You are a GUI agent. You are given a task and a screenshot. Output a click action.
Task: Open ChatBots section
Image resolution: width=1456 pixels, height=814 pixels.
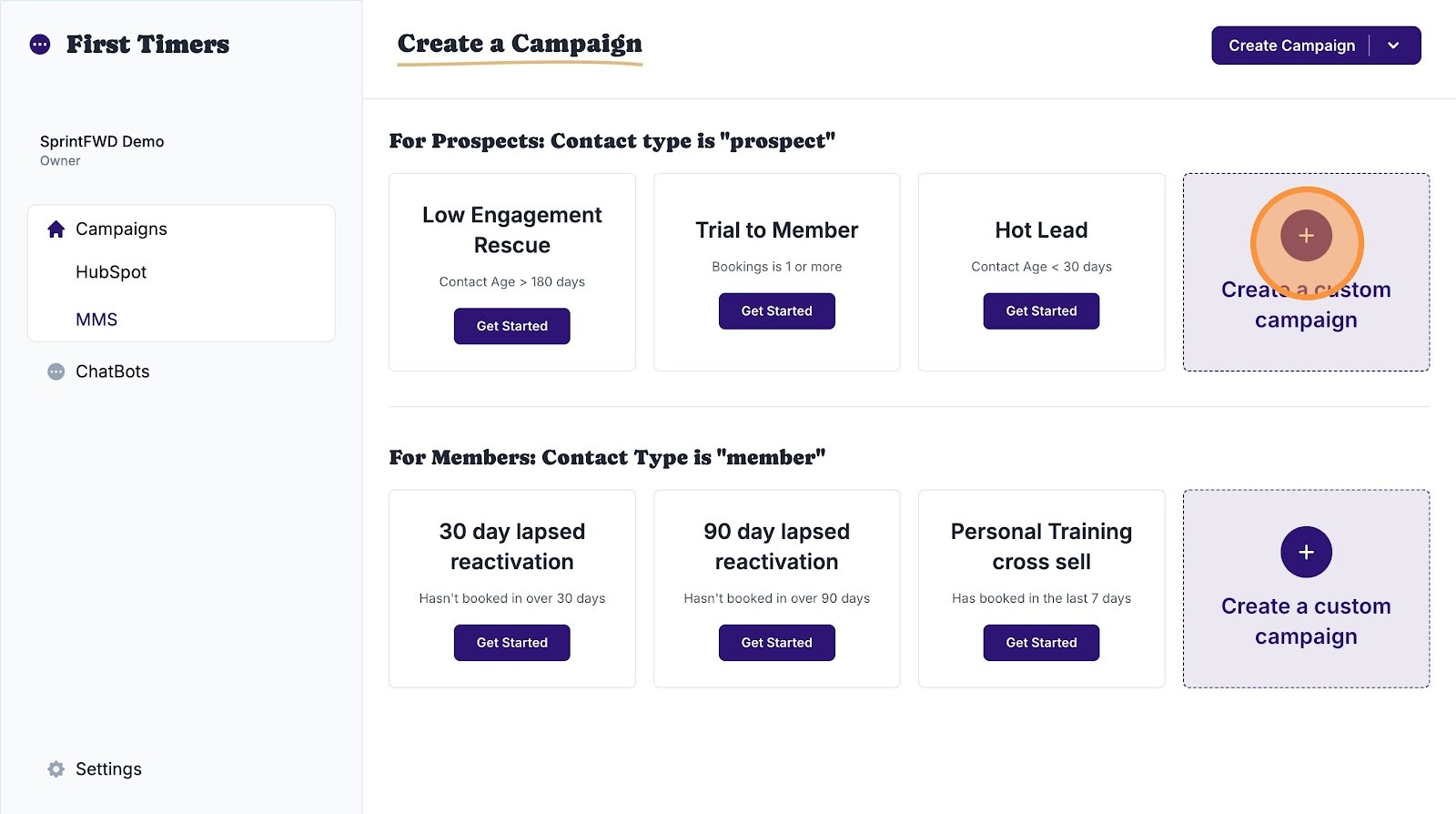[x=112, y=371]
